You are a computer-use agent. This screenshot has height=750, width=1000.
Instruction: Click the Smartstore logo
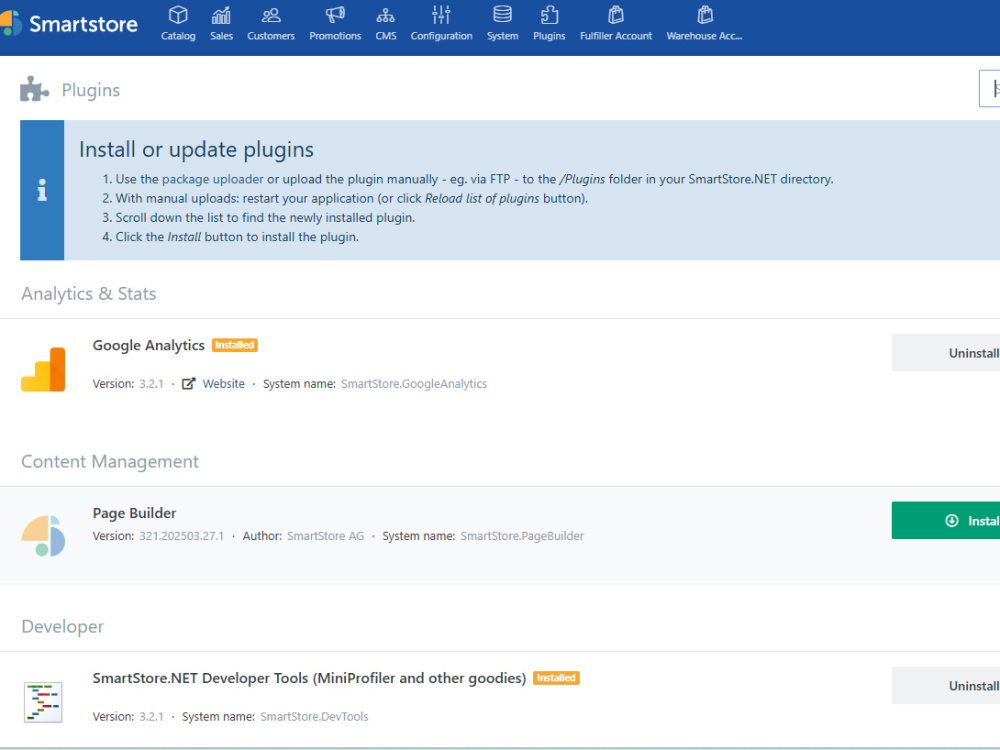[69, 24]
